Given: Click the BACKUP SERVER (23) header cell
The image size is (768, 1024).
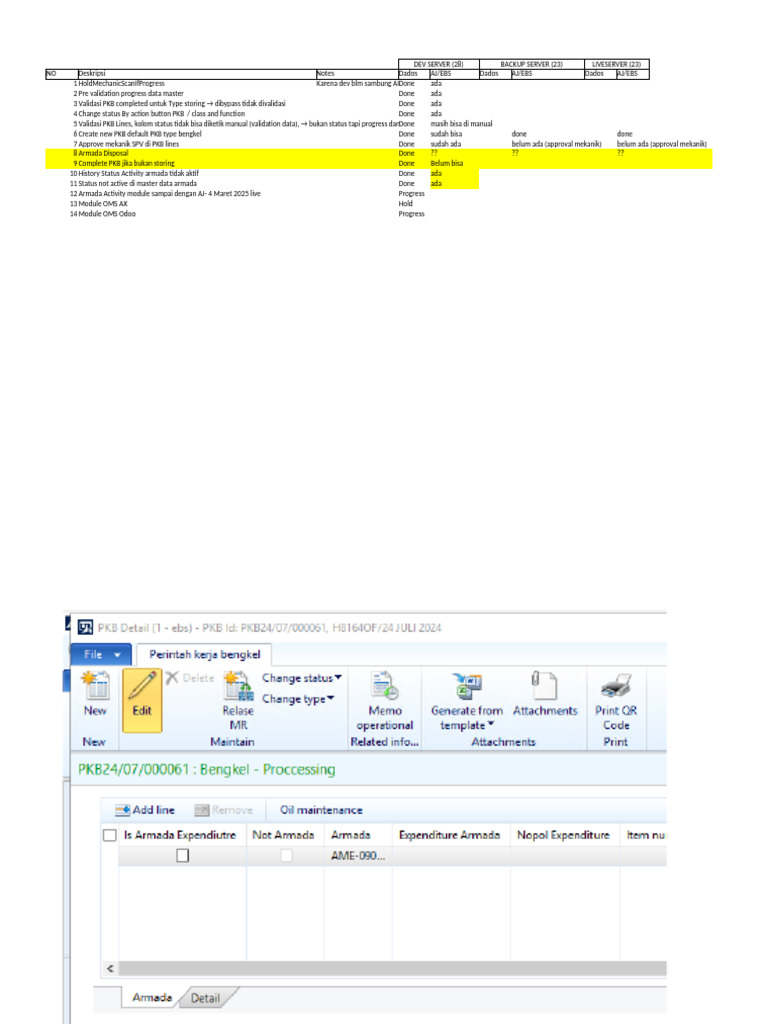Looking at the screenshot, I should (532, 64).
